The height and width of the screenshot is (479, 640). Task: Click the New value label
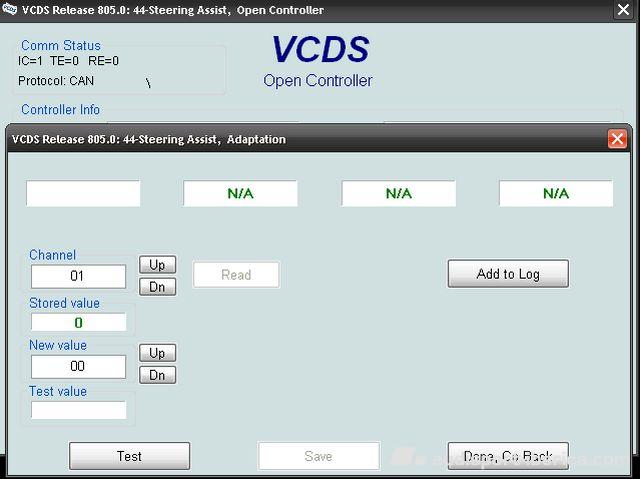(x=58, y=345)
